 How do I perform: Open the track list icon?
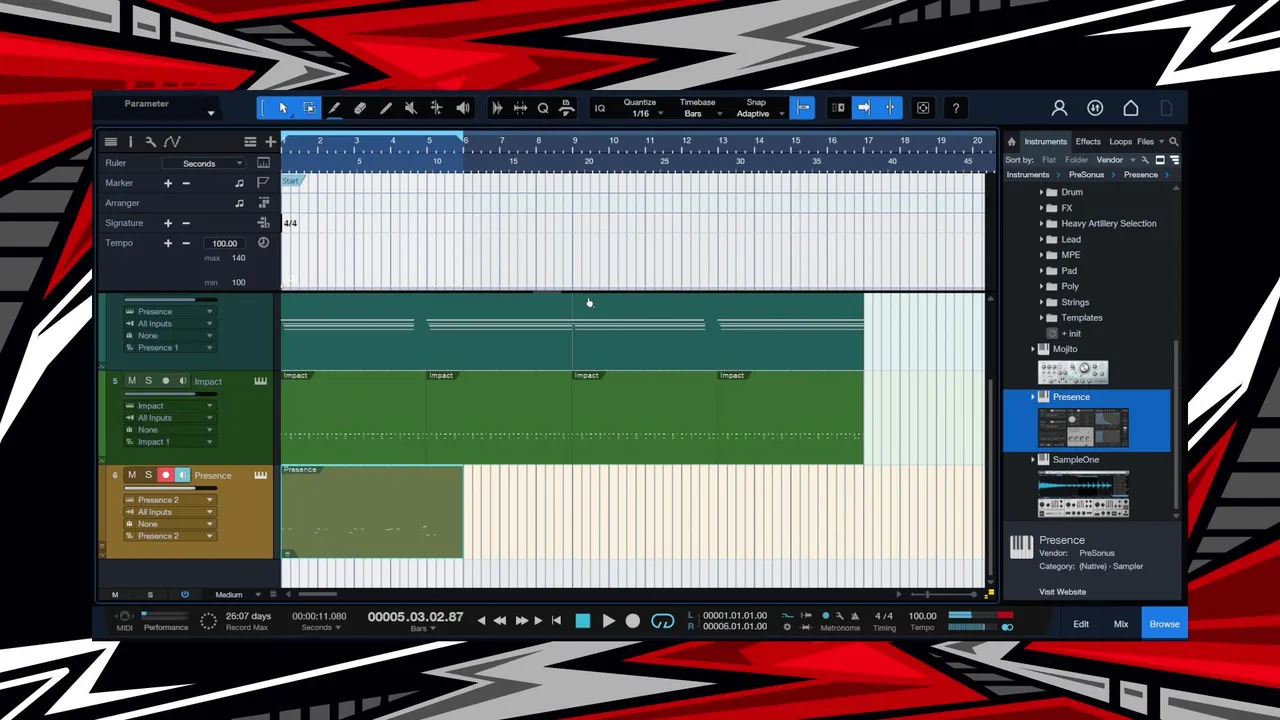111,142
